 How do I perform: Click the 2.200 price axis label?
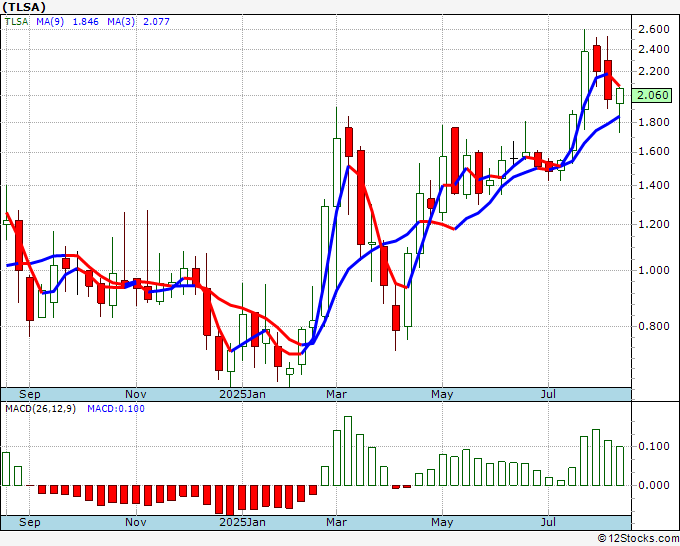point(654,72)
